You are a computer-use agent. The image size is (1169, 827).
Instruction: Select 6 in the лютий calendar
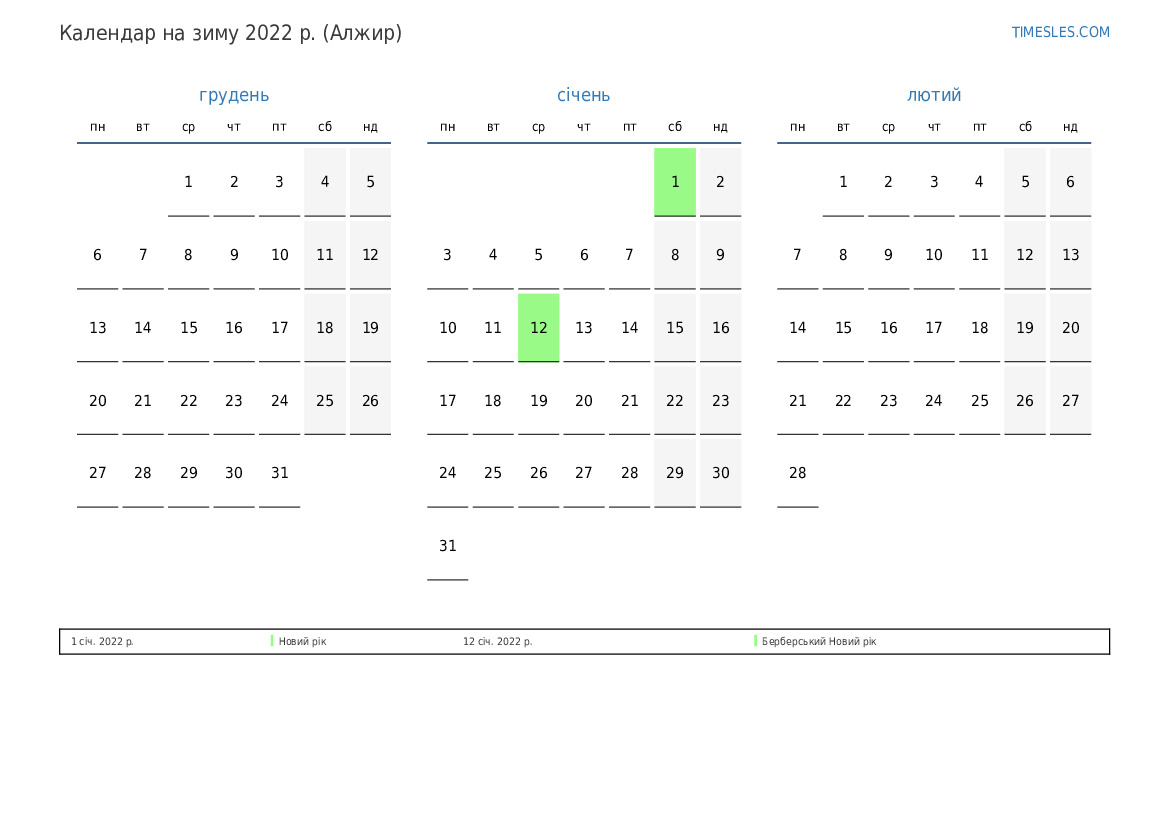[x=1071, y=182]
